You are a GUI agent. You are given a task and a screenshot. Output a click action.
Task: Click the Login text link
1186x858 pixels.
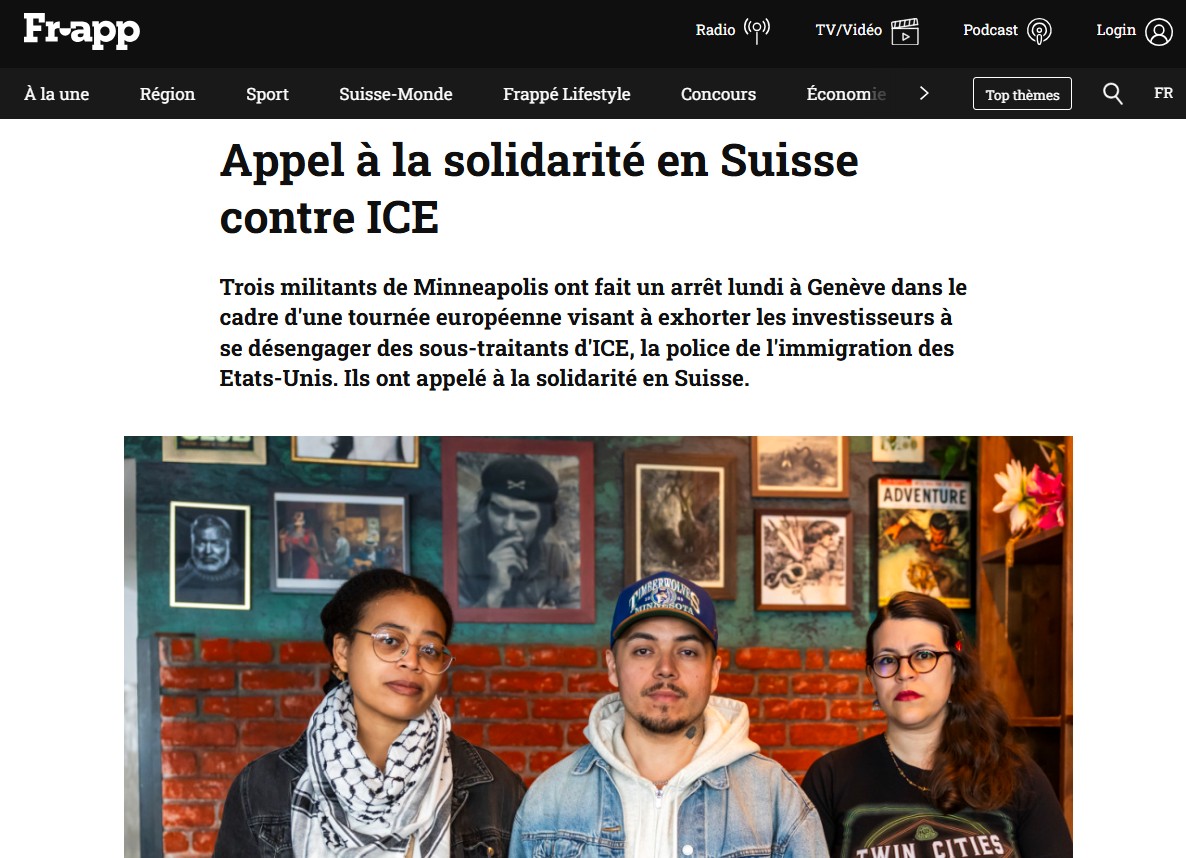tap(1116, 30)
